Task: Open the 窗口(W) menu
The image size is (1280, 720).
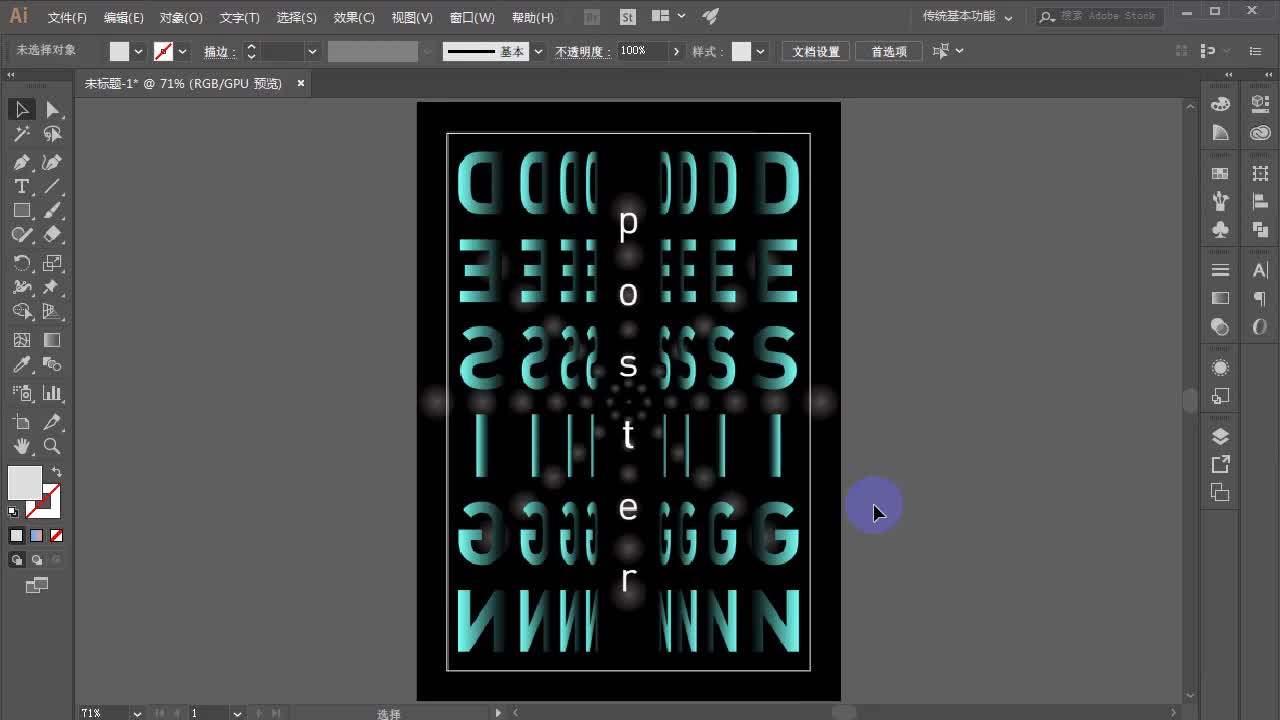Action: point(472,17)
